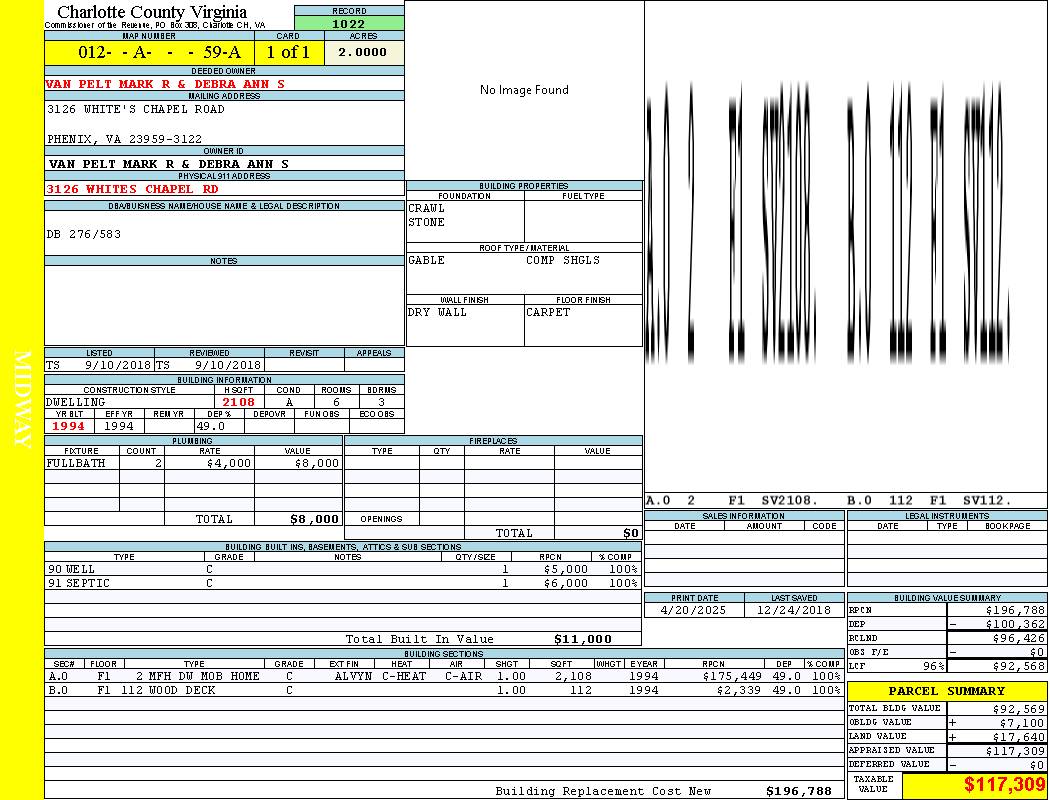Select legal description DB 276/583
This screenshot has height=800, width=1050.
tap(84, 234)
